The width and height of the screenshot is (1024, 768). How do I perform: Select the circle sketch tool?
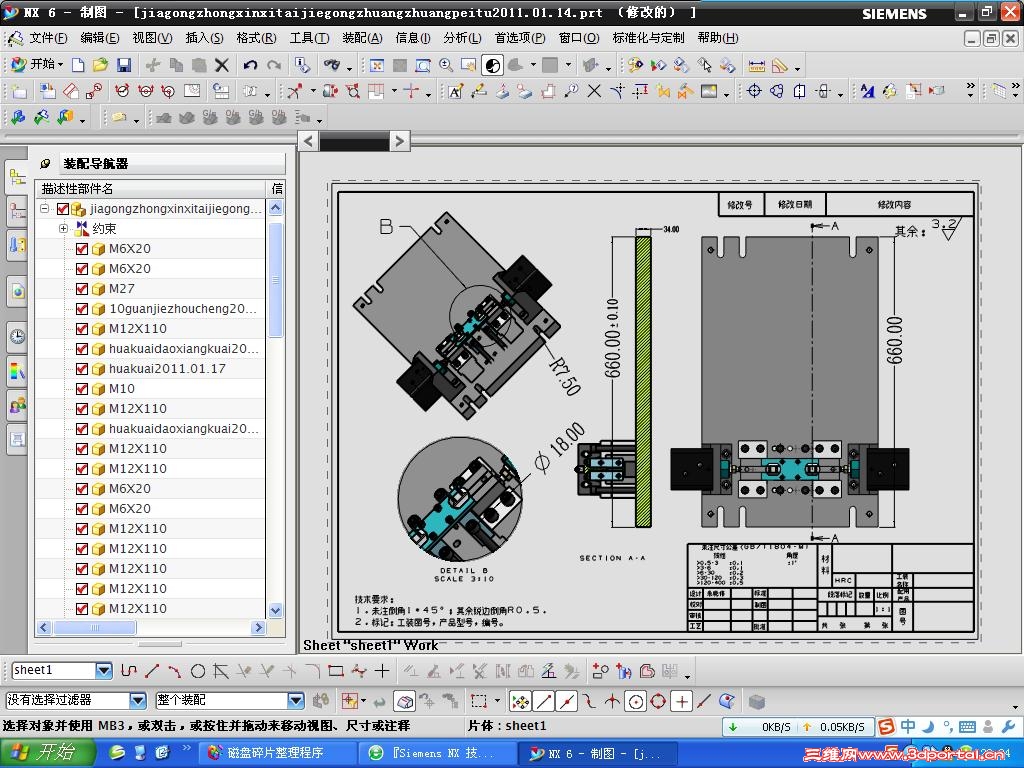(x=198, y=671)
